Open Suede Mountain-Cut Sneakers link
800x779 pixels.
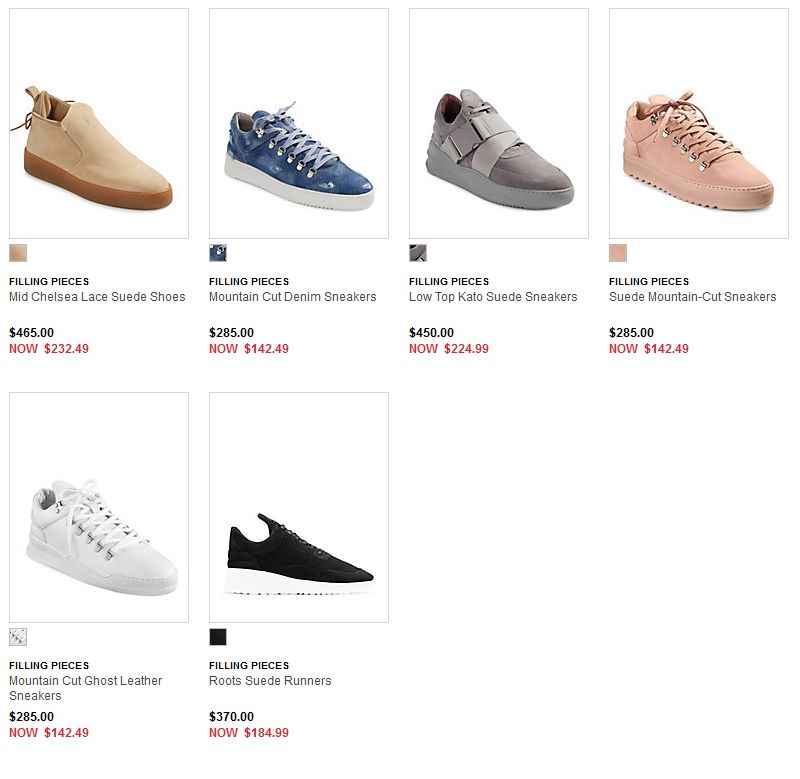(x=692, y=297)
